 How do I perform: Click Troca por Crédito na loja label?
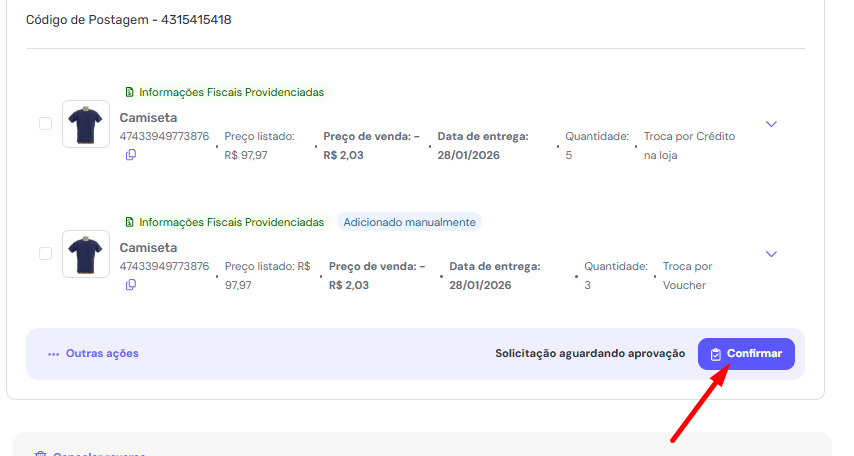[x=689, y=145]
